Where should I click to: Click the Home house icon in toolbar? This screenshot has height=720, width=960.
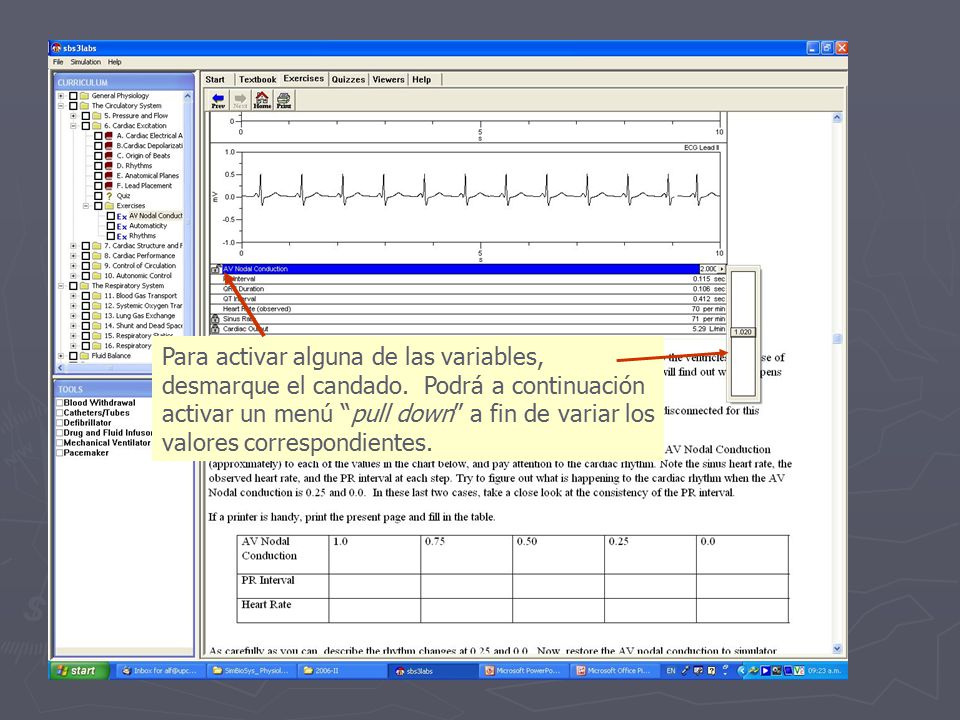[262, 100]
